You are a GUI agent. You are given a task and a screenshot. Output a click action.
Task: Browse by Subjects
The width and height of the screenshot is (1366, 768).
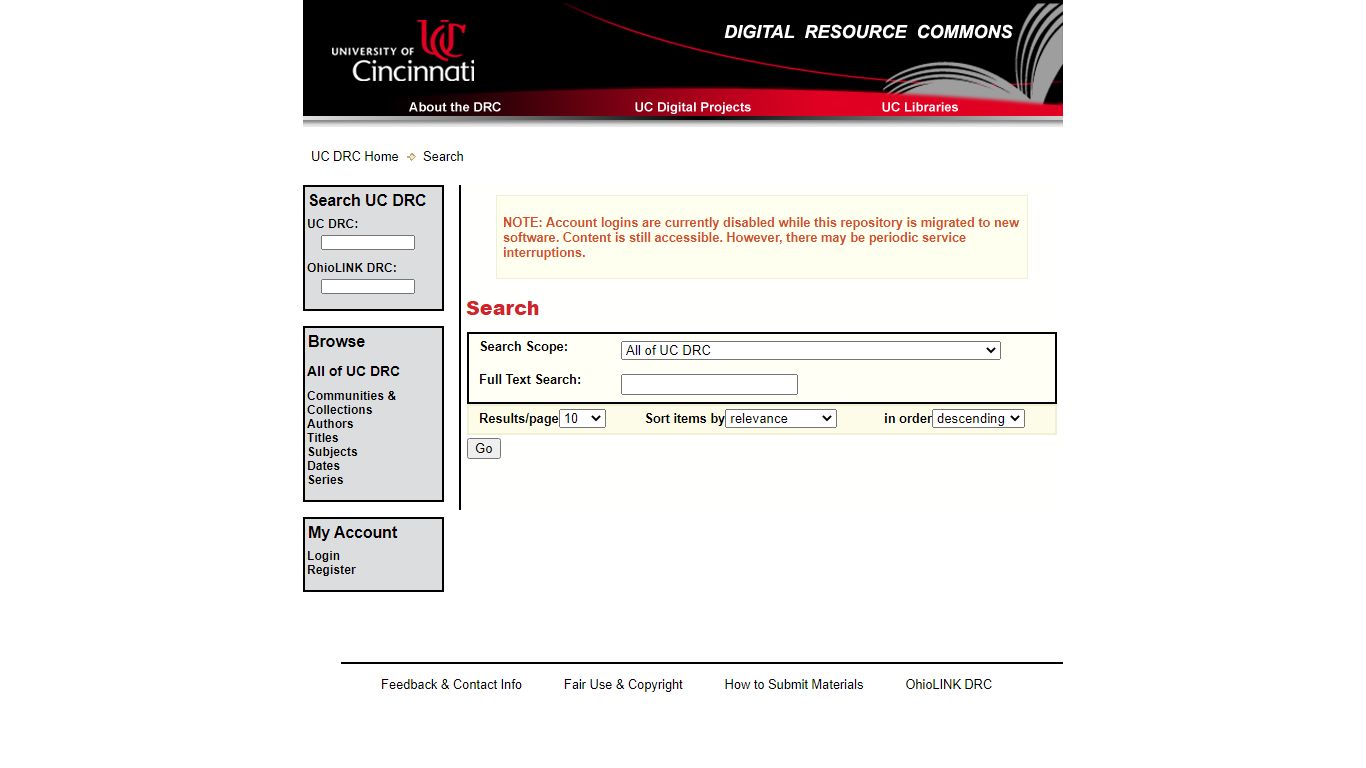point(332,452)
